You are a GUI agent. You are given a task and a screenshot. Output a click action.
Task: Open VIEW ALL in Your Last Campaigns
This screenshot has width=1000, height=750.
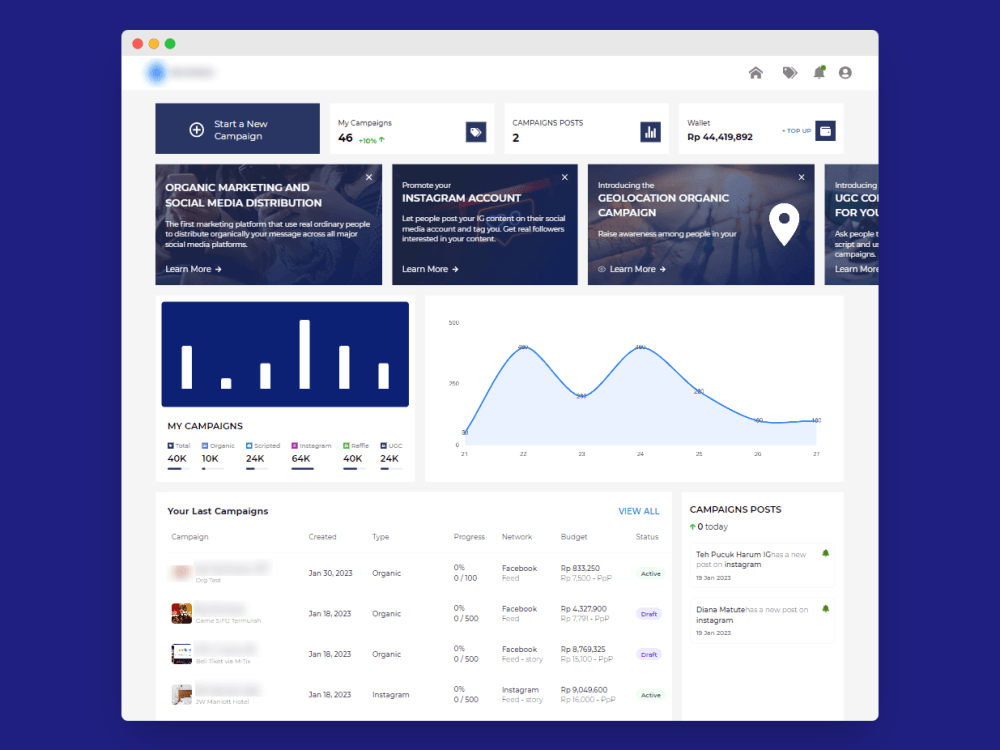pyautogui.click(x=639, y=511)
